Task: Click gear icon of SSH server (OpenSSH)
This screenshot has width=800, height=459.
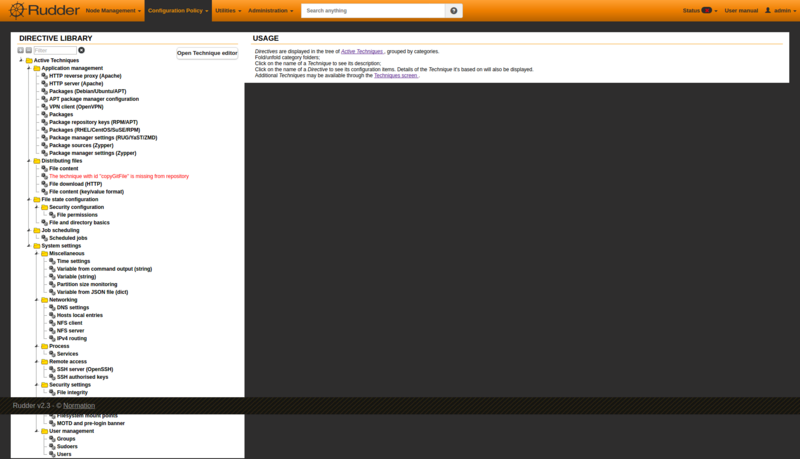Action: [x=52, y=369]
